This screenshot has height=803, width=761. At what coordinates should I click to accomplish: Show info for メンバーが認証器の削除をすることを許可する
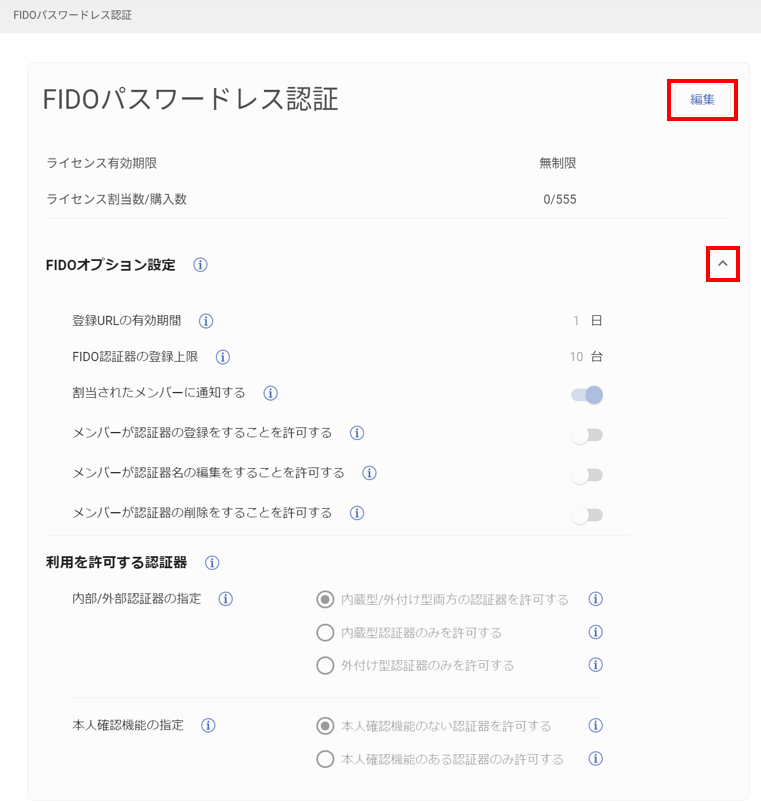(x=357, y=513)
